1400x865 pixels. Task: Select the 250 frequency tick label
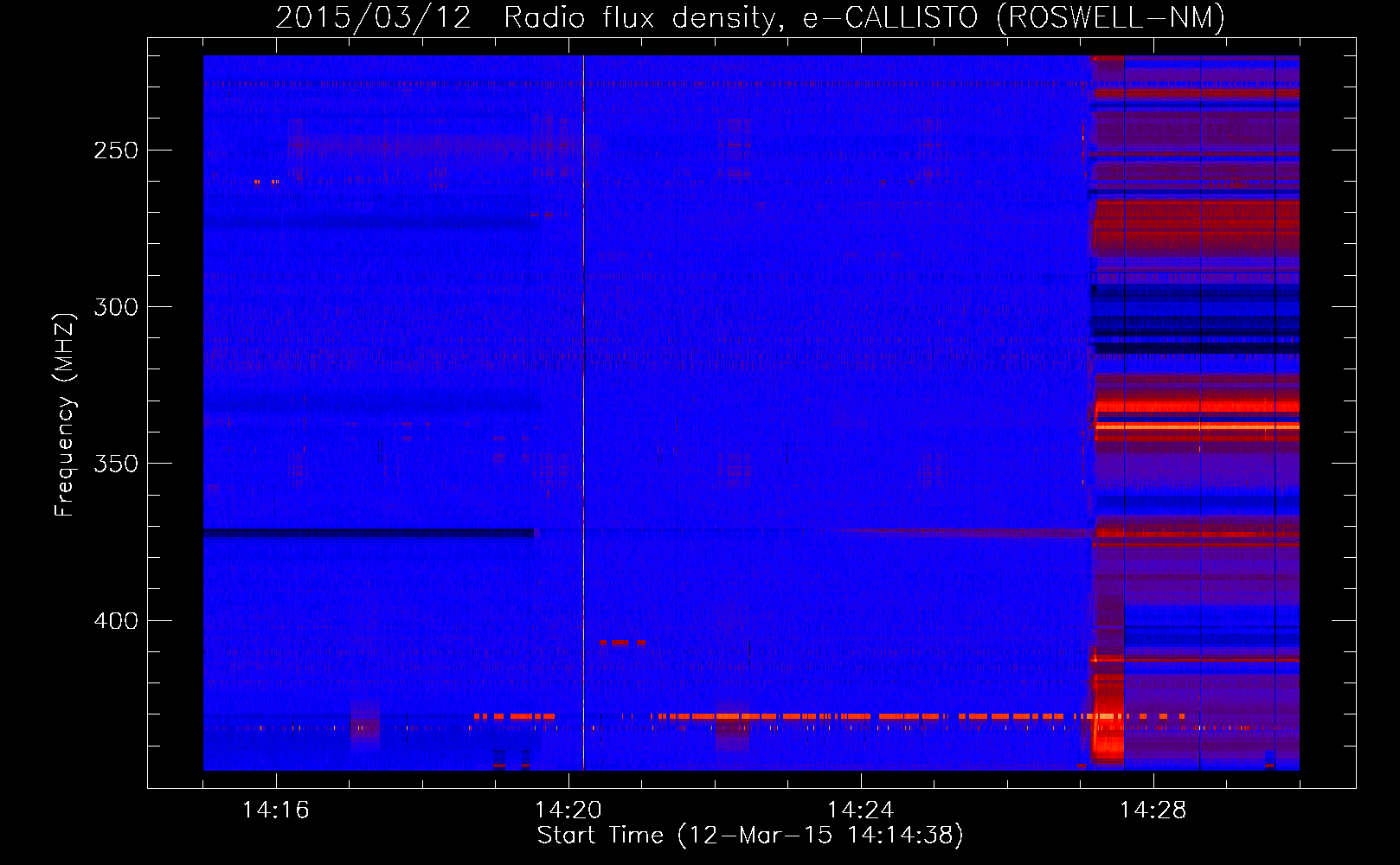(x=116, y=151)
